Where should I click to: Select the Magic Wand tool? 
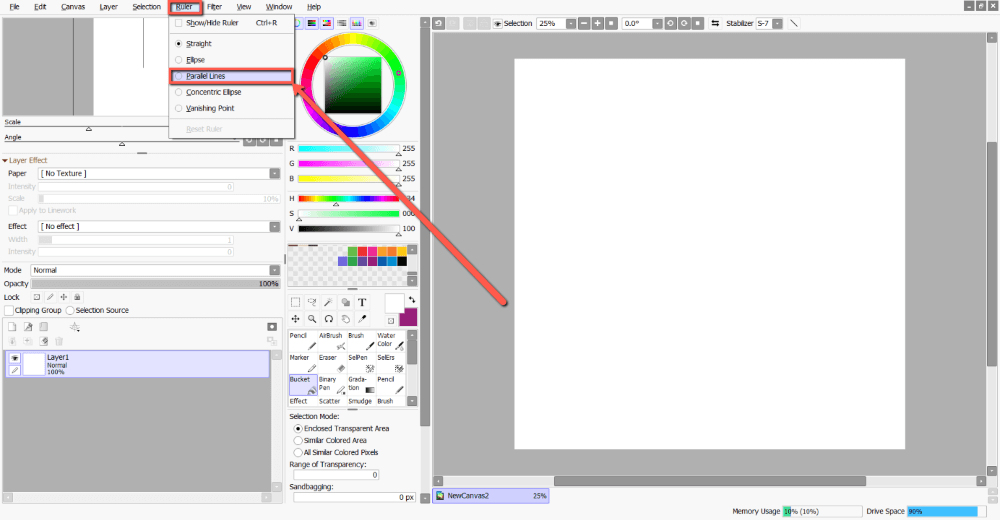tap(328, 302)
